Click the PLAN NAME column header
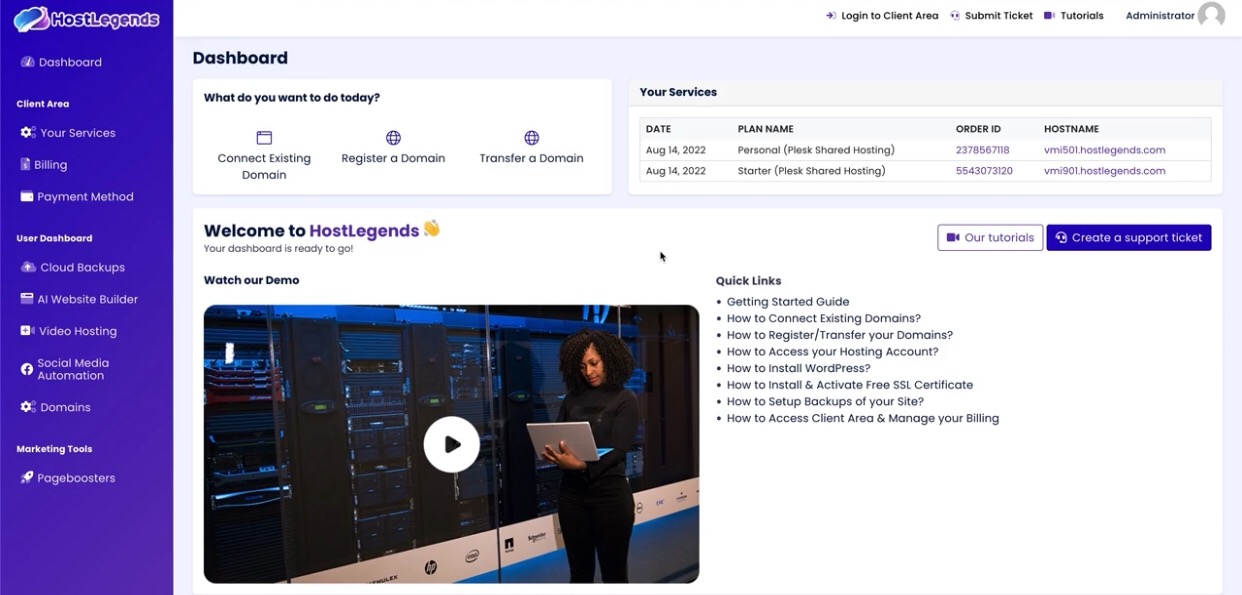 click(765, 129)
